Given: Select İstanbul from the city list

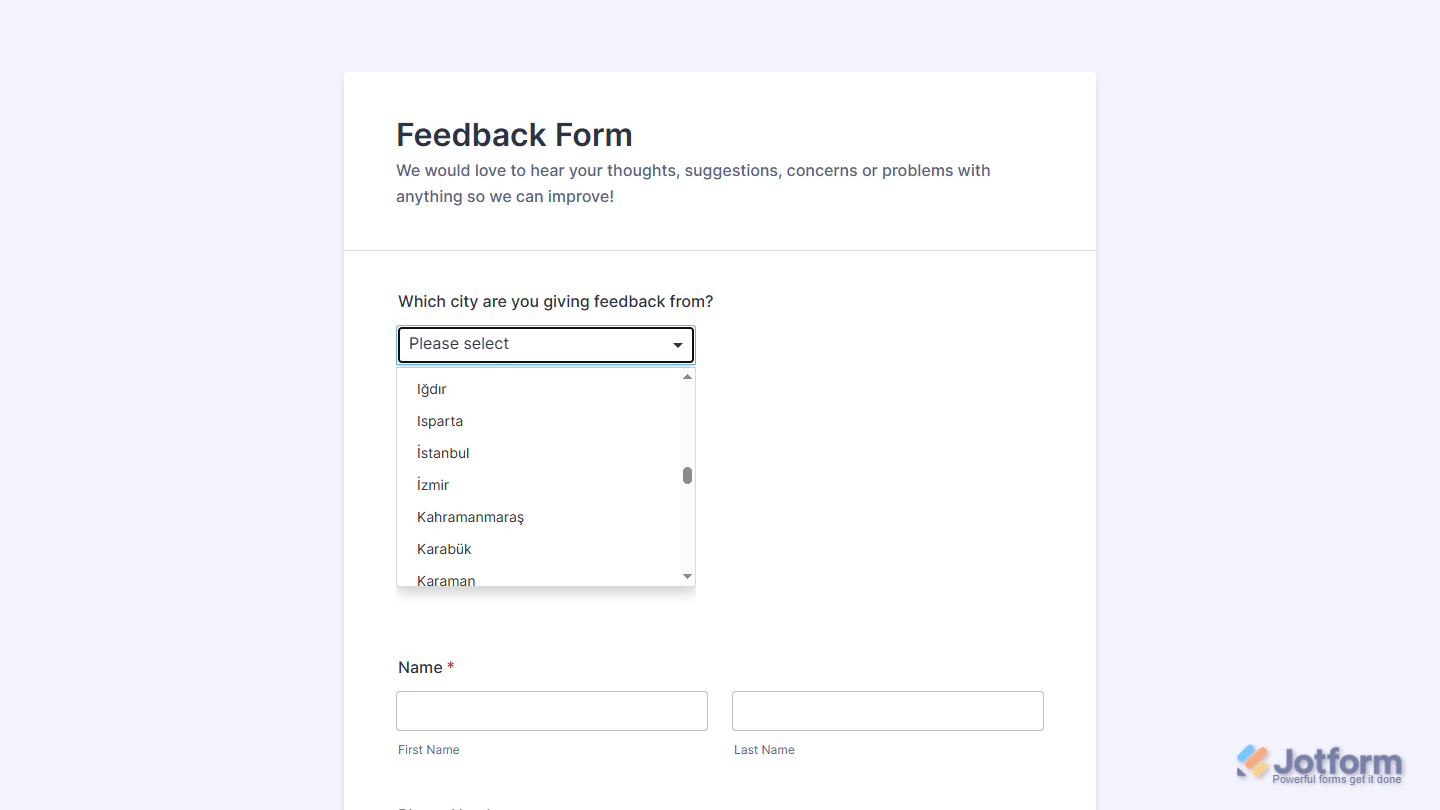Looking at the screenshot, I should pos(443,453).
